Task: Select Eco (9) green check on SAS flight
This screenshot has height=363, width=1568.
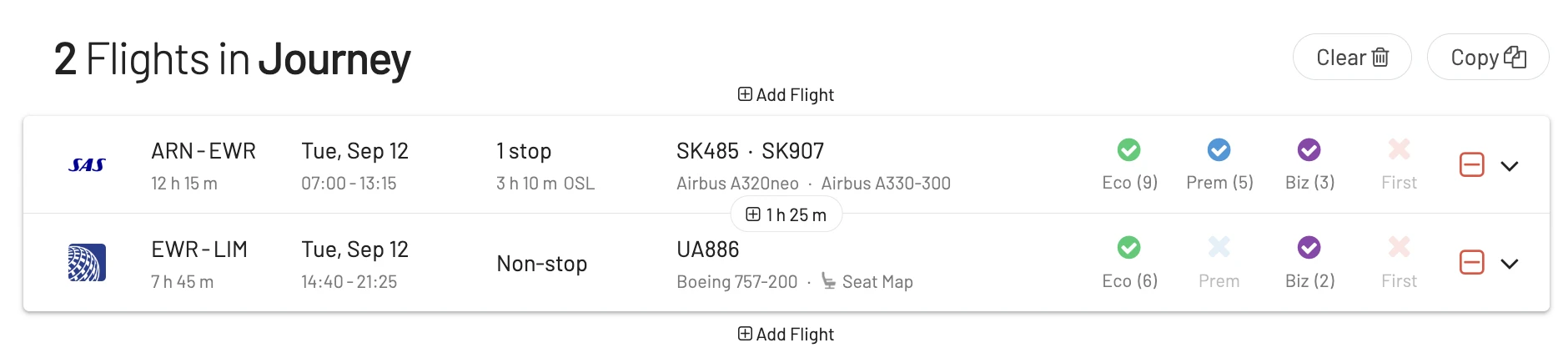Action: [1129, 150]
